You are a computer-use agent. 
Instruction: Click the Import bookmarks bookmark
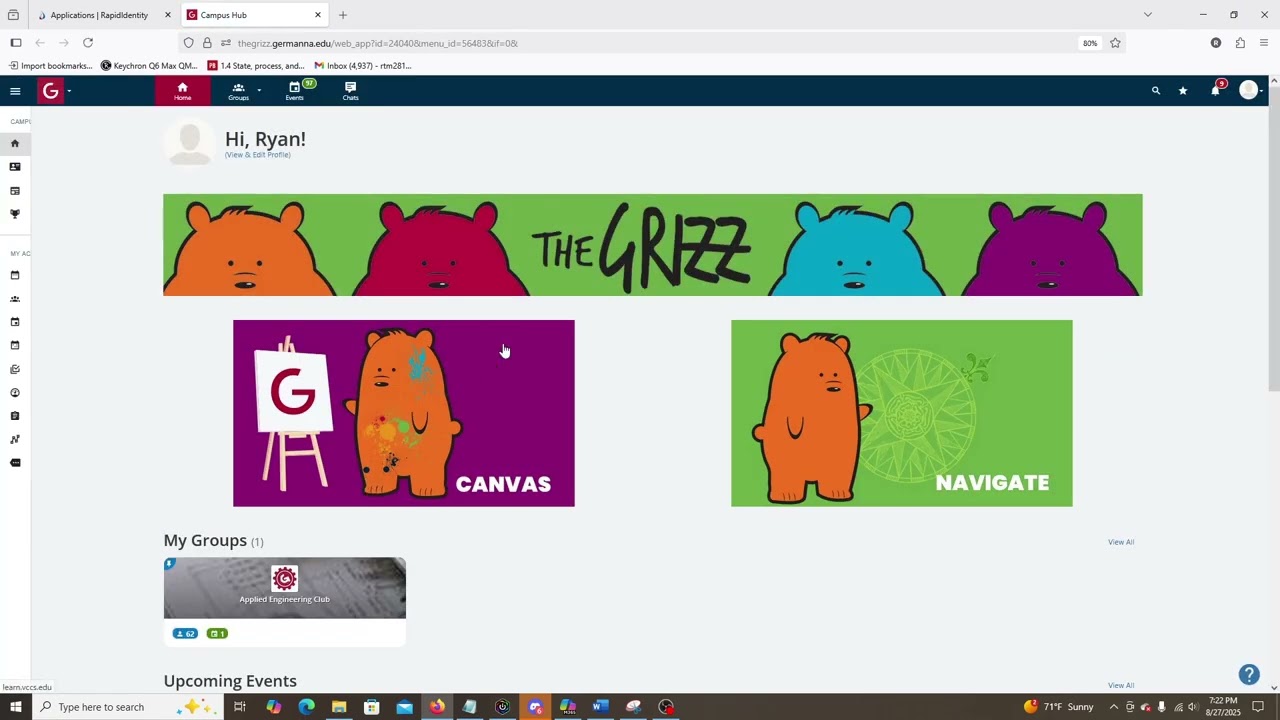50,66
